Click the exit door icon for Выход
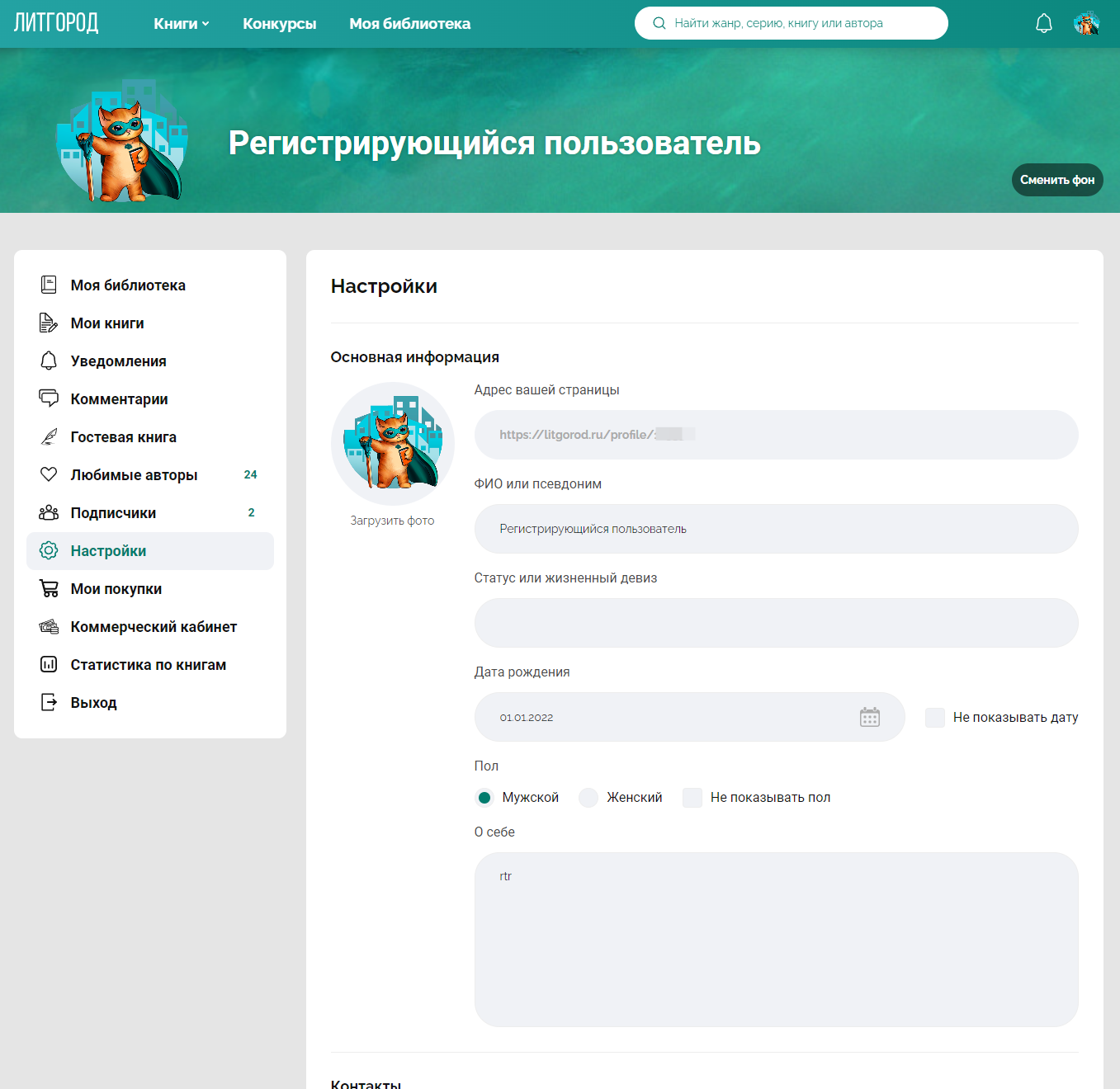This screenshot has height=1089, width=1120. (49, 702)
